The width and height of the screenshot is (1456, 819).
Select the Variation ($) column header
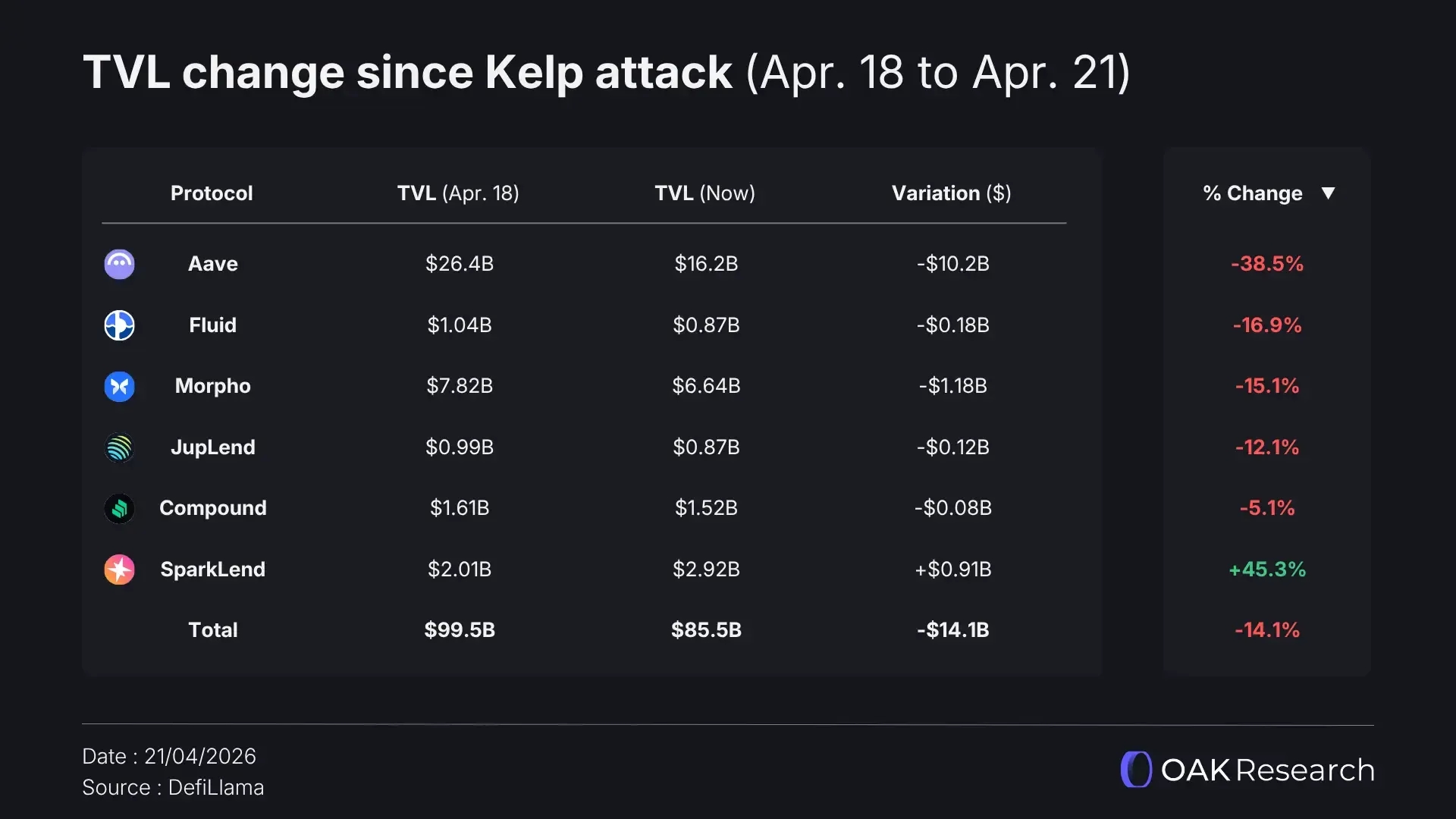pos(951,193)
